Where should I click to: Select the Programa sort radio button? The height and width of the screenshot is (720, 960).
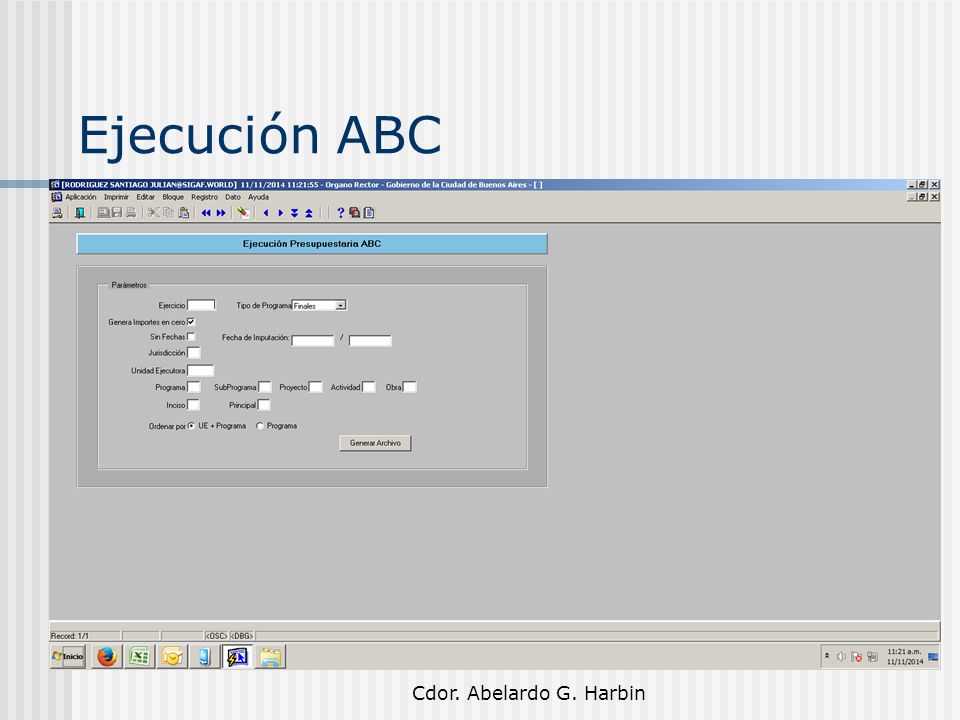260,426
